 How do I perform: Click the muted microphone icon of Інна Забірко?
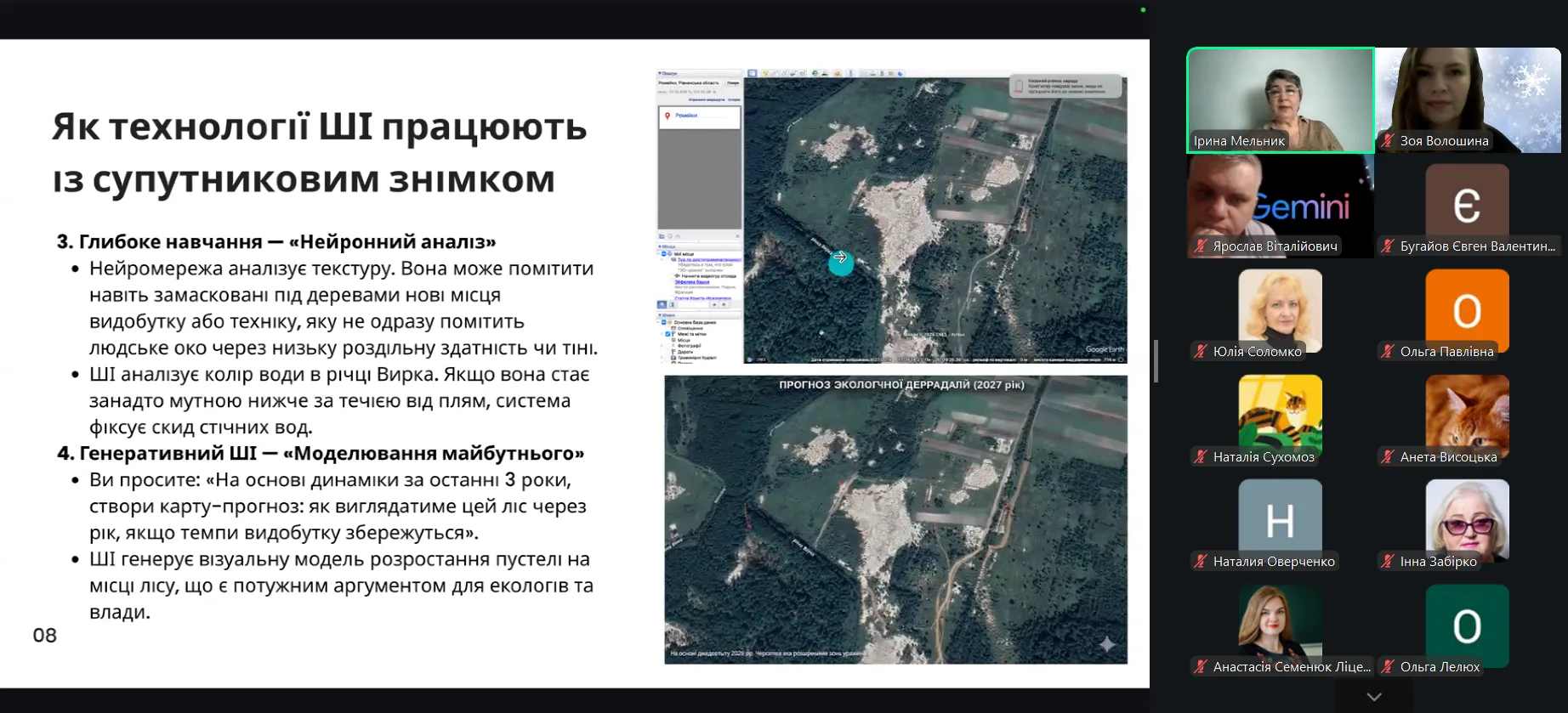[1388, 561]
